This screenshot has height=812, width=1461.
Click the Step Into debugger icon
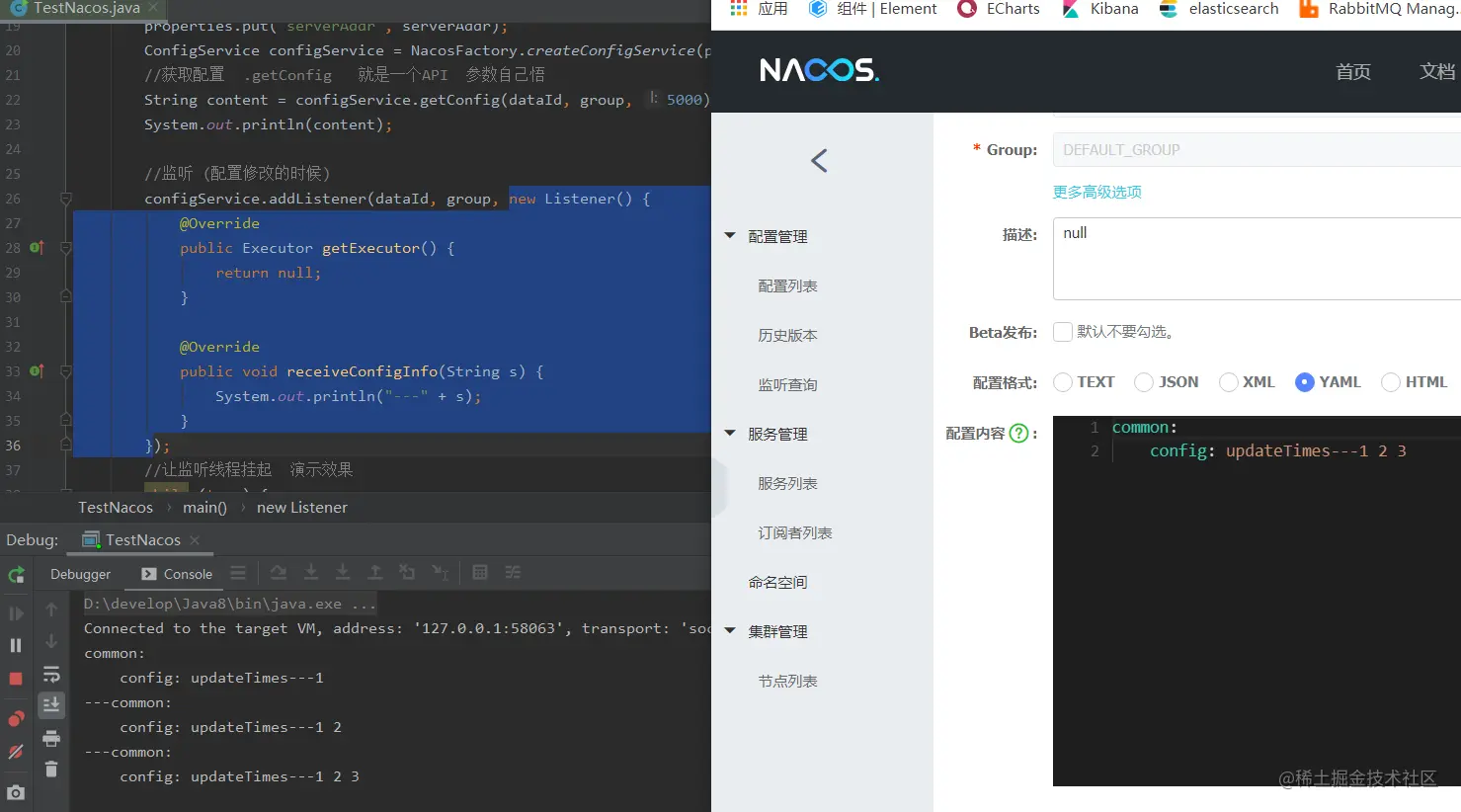tap(310, 573)
